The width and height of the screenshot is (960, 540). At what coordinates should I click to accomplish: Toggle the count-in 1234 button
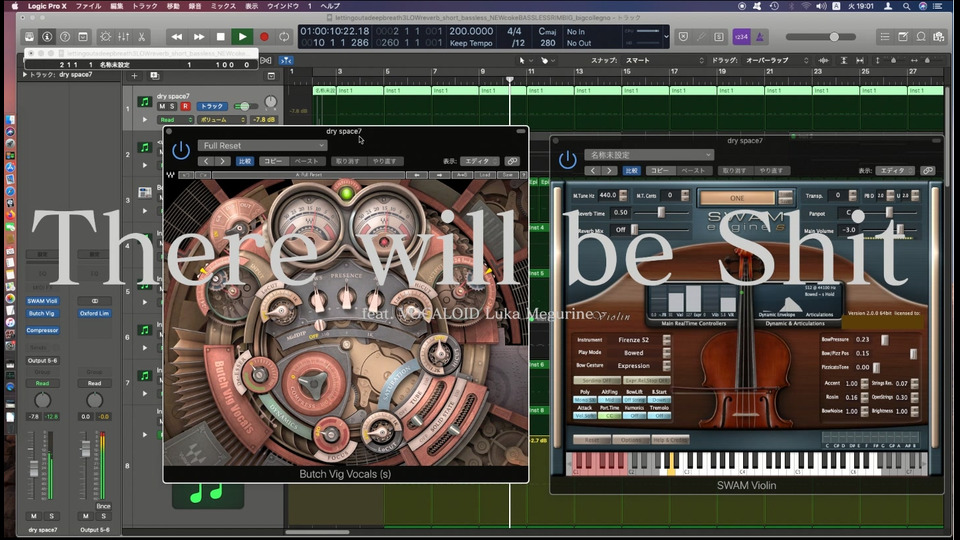[x=741, y=37]
